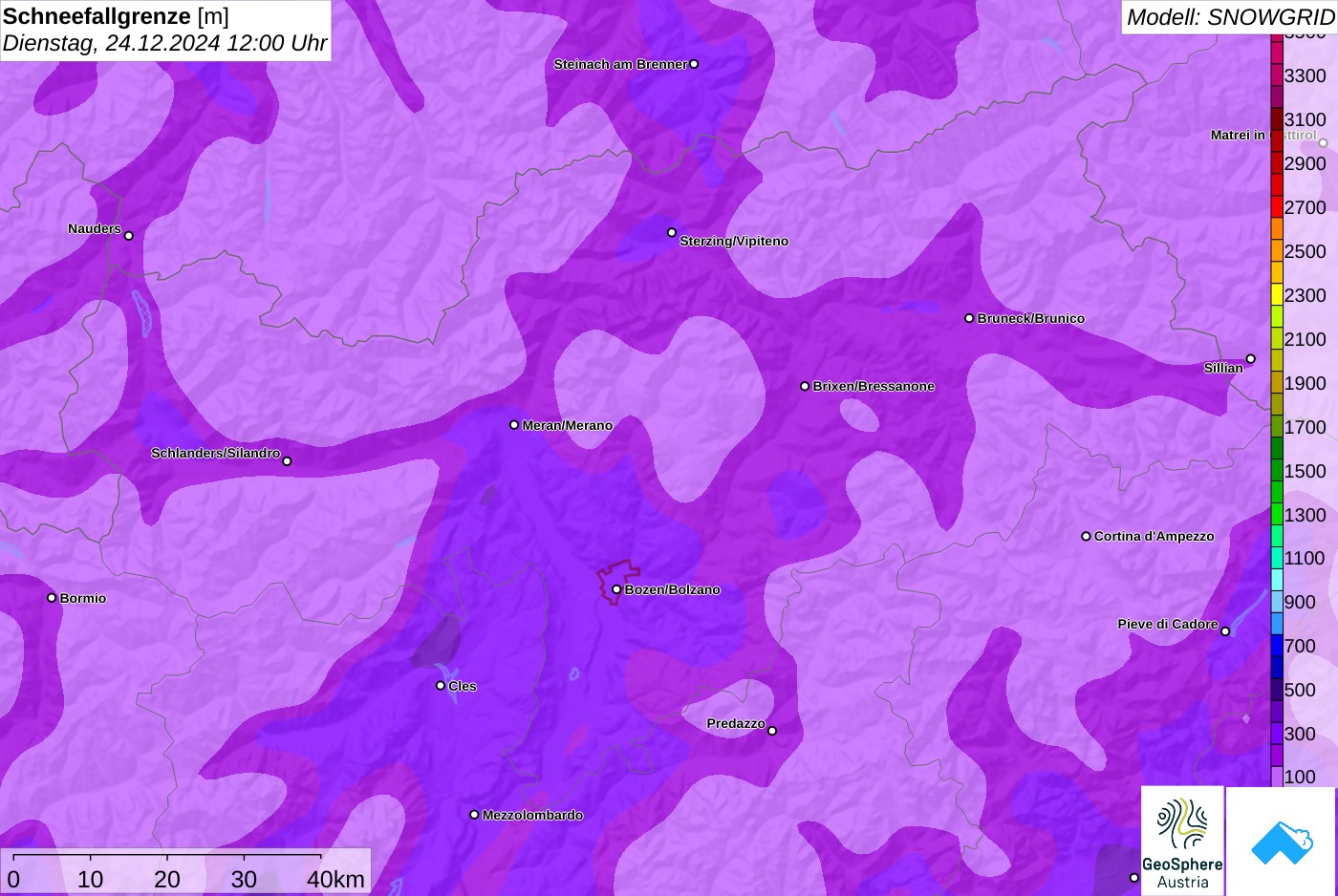The height and width of the screenshot is (896, 1338).
Task: Select the Predazzo marker dot
Action: 772,731
